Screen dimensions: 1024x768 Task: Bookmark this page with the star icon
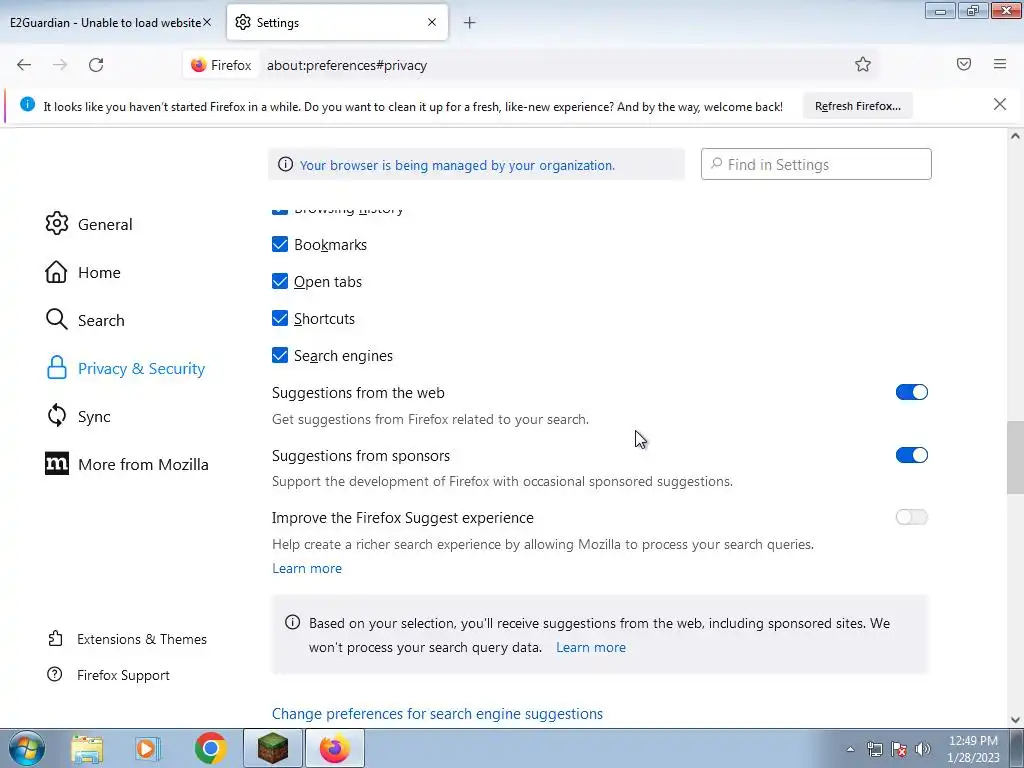click(863, 64)
